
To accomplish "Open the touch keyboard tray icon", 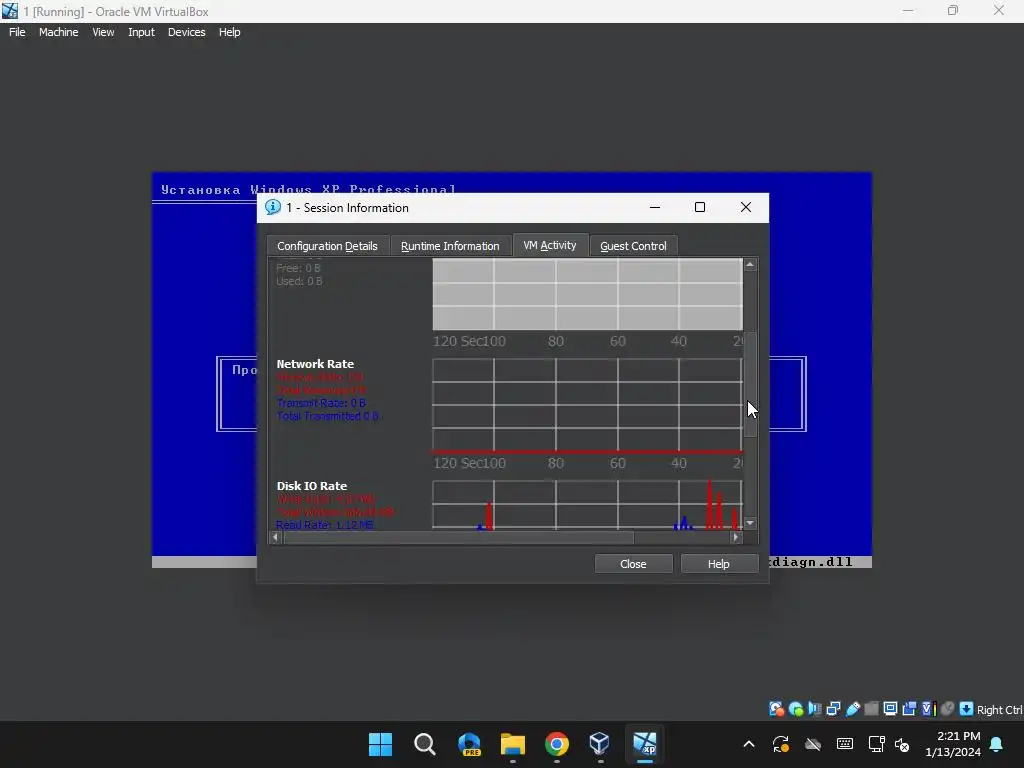I will click(844, 744).
